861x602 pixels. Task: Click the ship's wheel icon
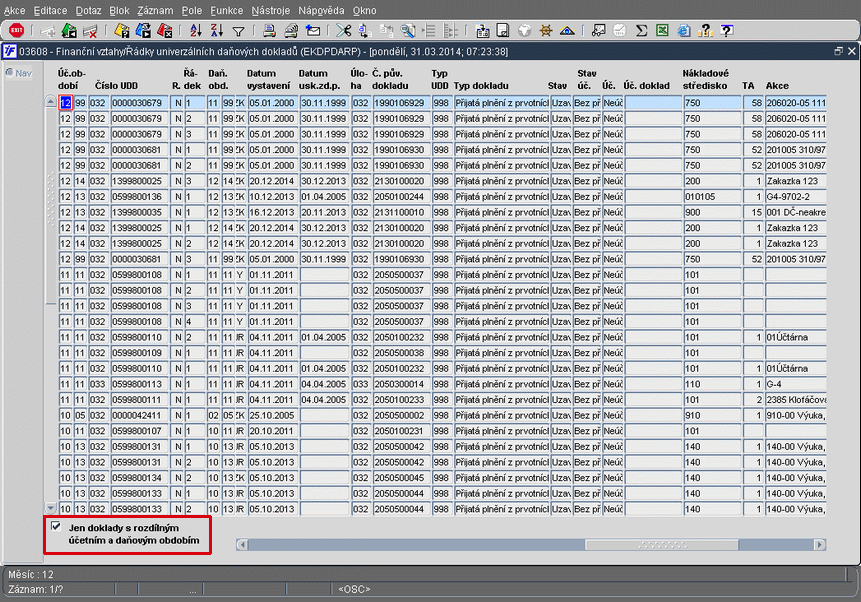(545, 30)
